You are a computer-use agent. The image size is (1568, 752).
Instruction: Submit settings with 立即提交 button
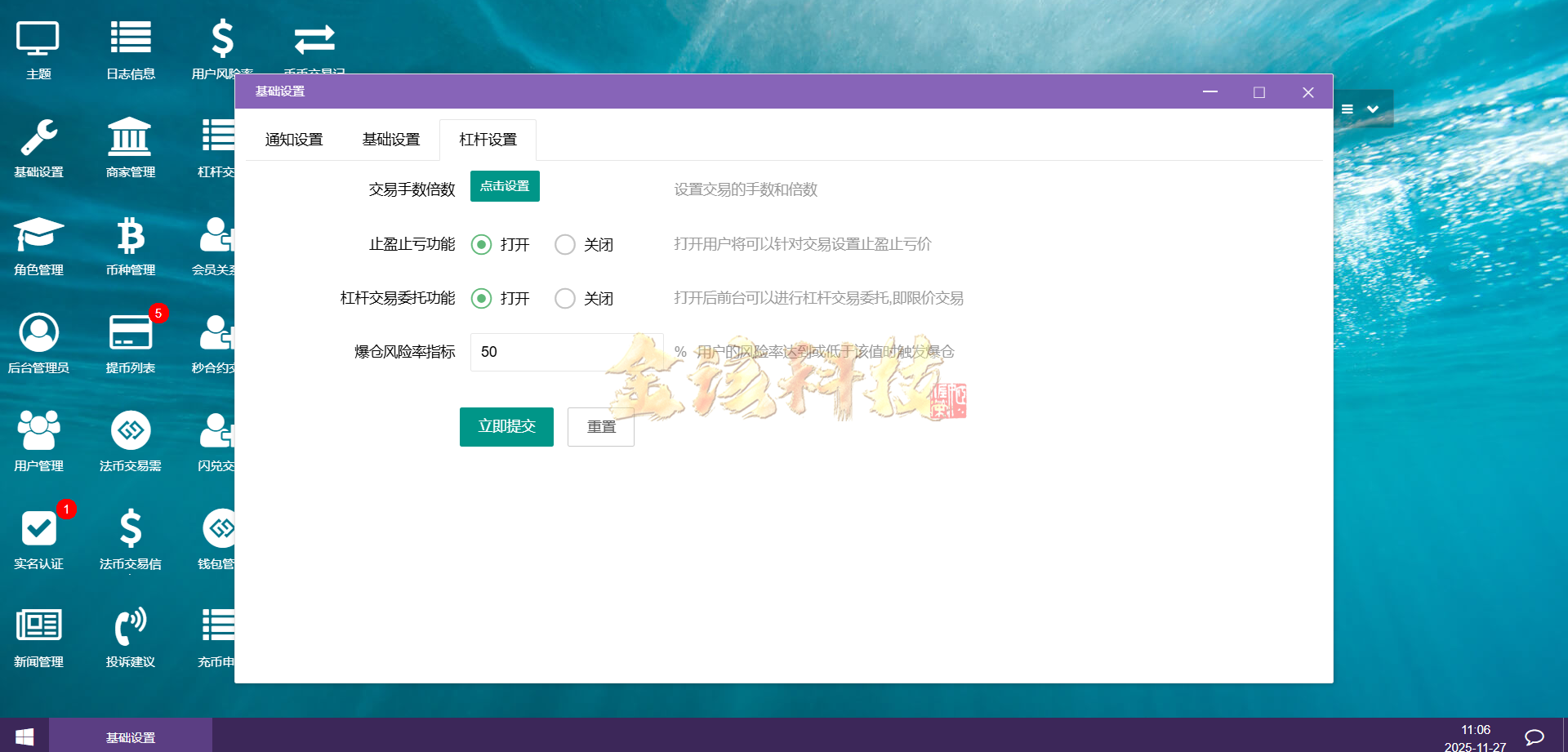(506, 426)
